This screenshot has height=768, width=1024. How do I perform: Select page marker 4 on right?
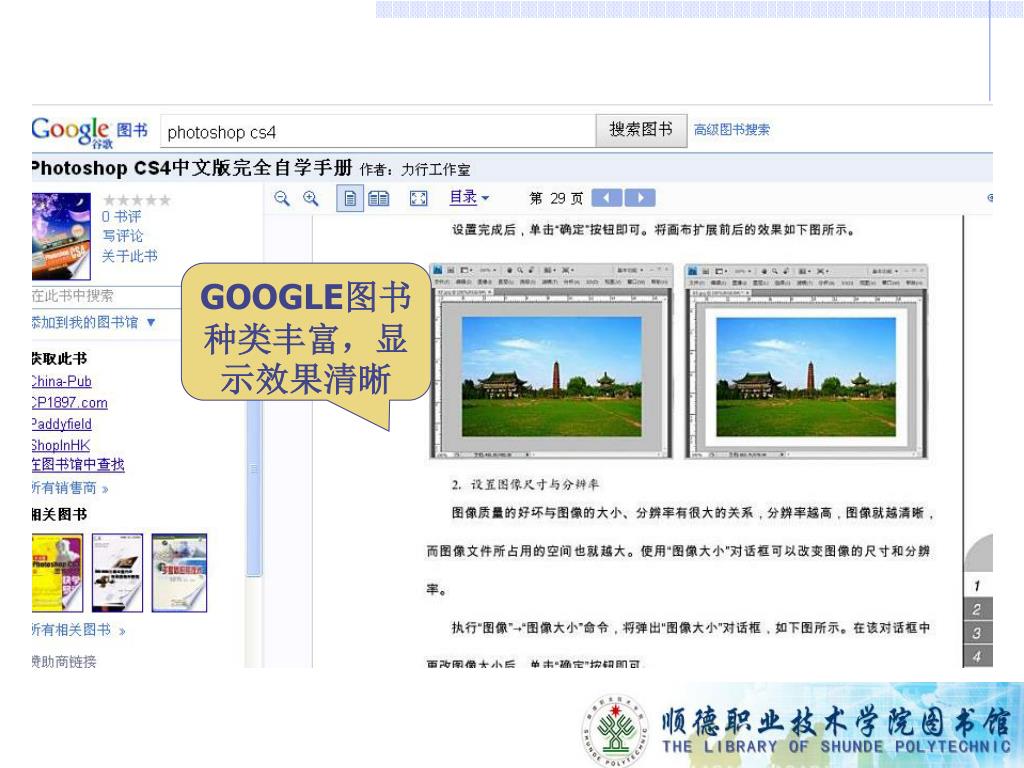pyautogui.click(x=977, y=656)
